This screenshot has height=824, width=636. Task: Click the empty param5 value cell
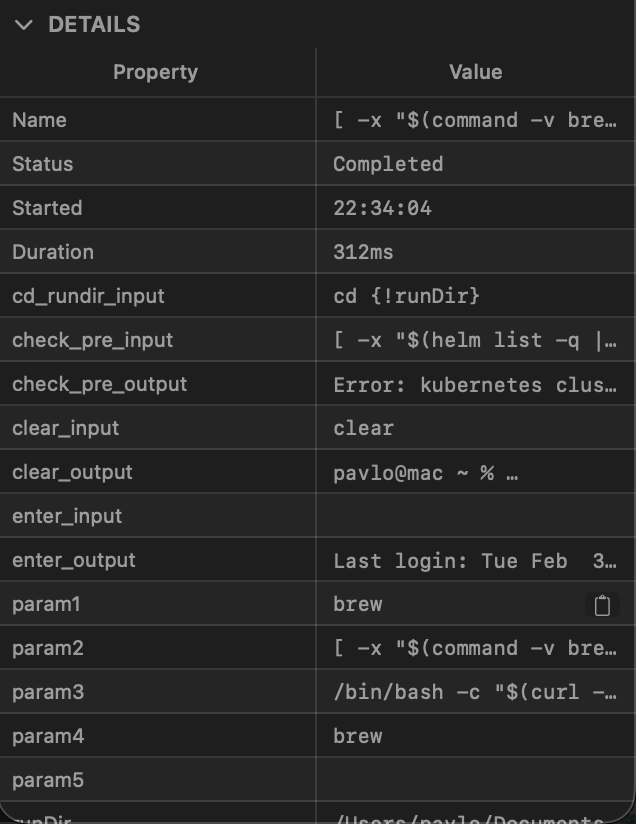(475, 780)
